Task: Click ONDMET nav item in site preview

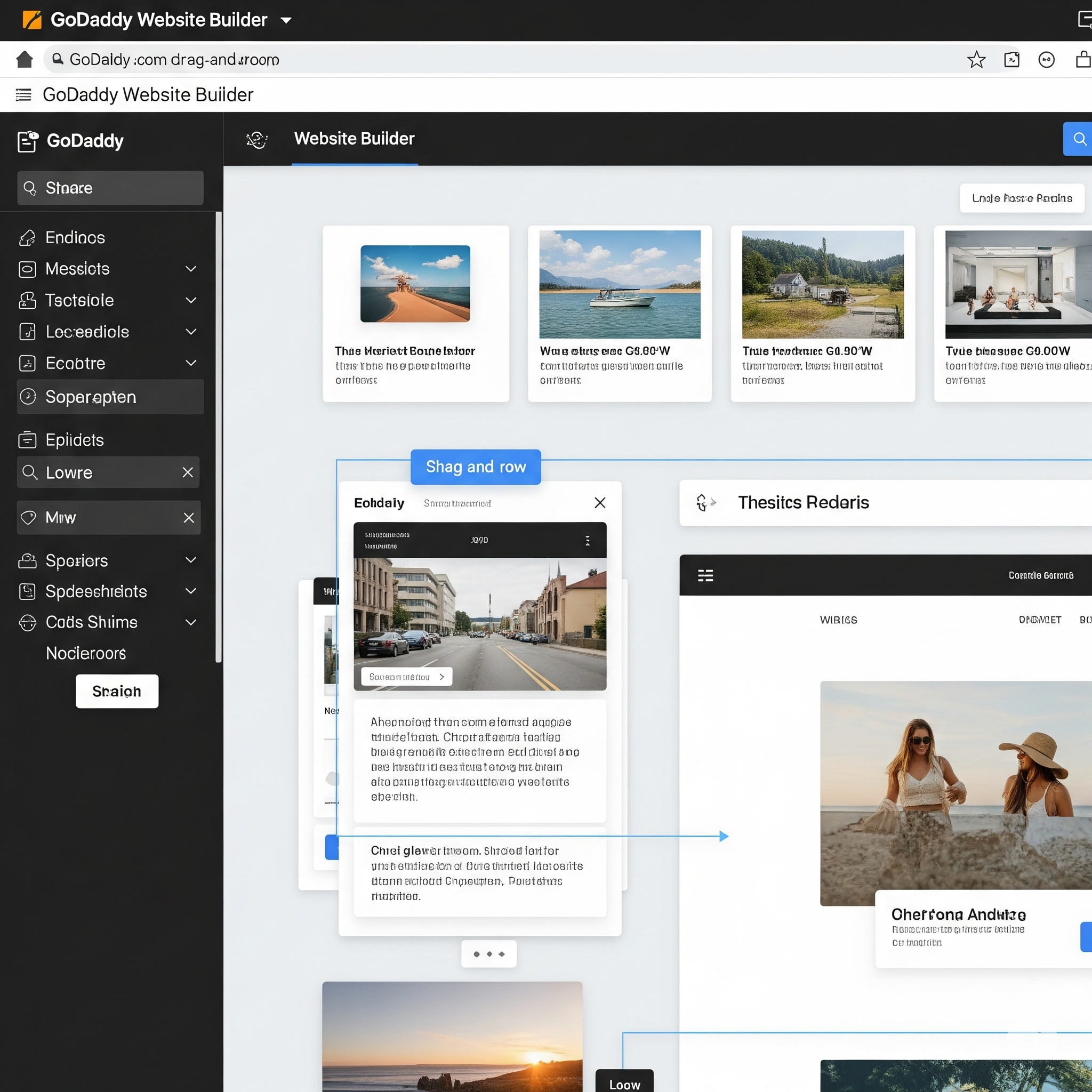Action: point(1039,620)
